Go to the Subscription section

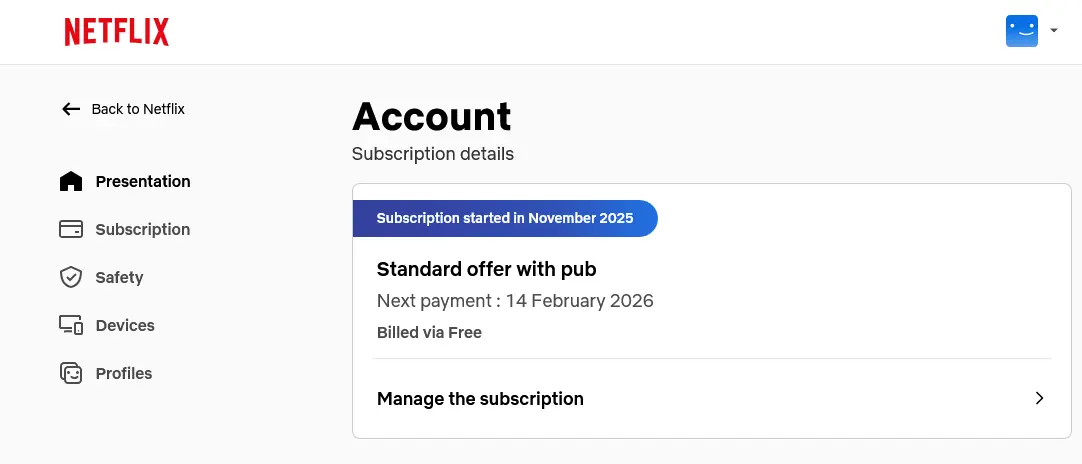[x=143, y=229]
